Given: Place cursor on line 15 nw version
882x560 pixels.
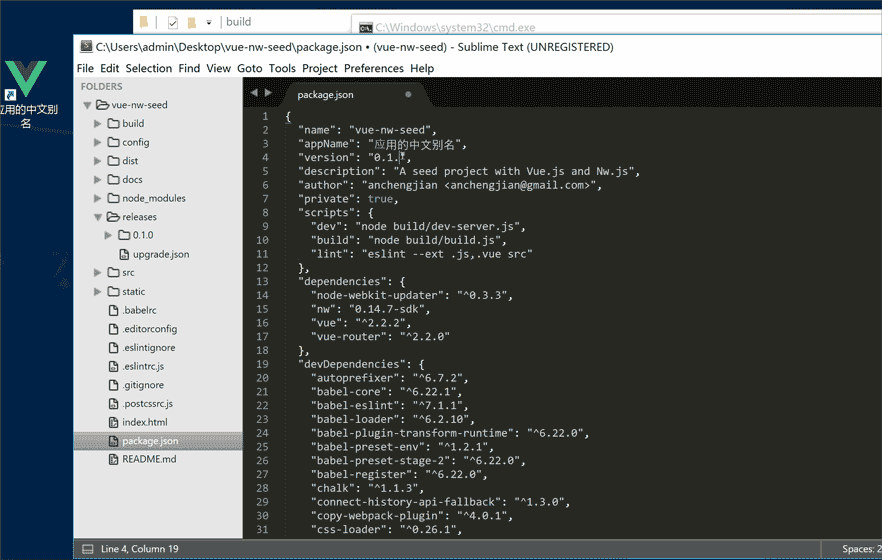Looking at the screenshot, I should pos(389,309).
